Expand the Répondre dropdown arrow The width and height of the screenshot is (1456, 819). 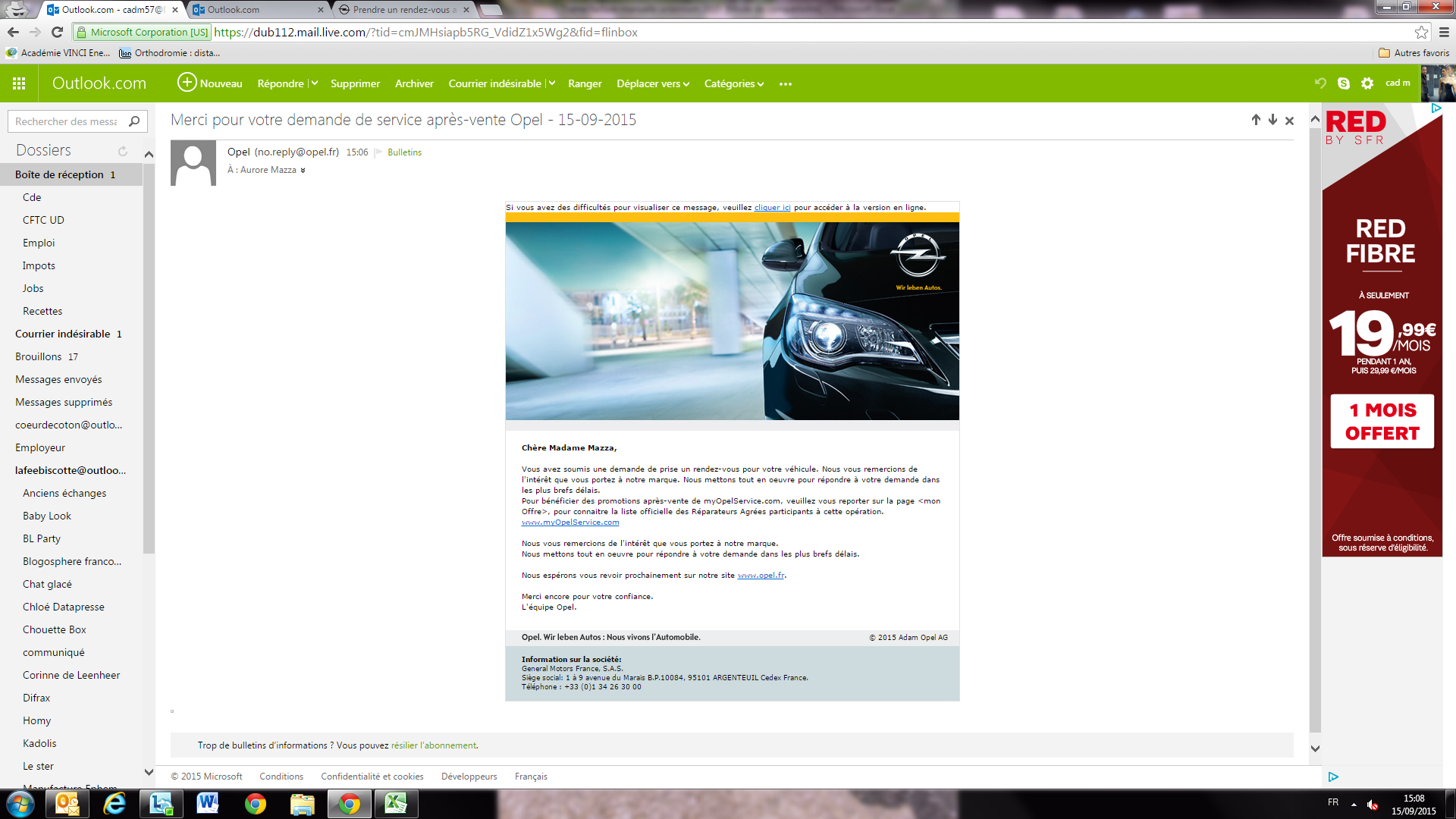coord(314,83)
